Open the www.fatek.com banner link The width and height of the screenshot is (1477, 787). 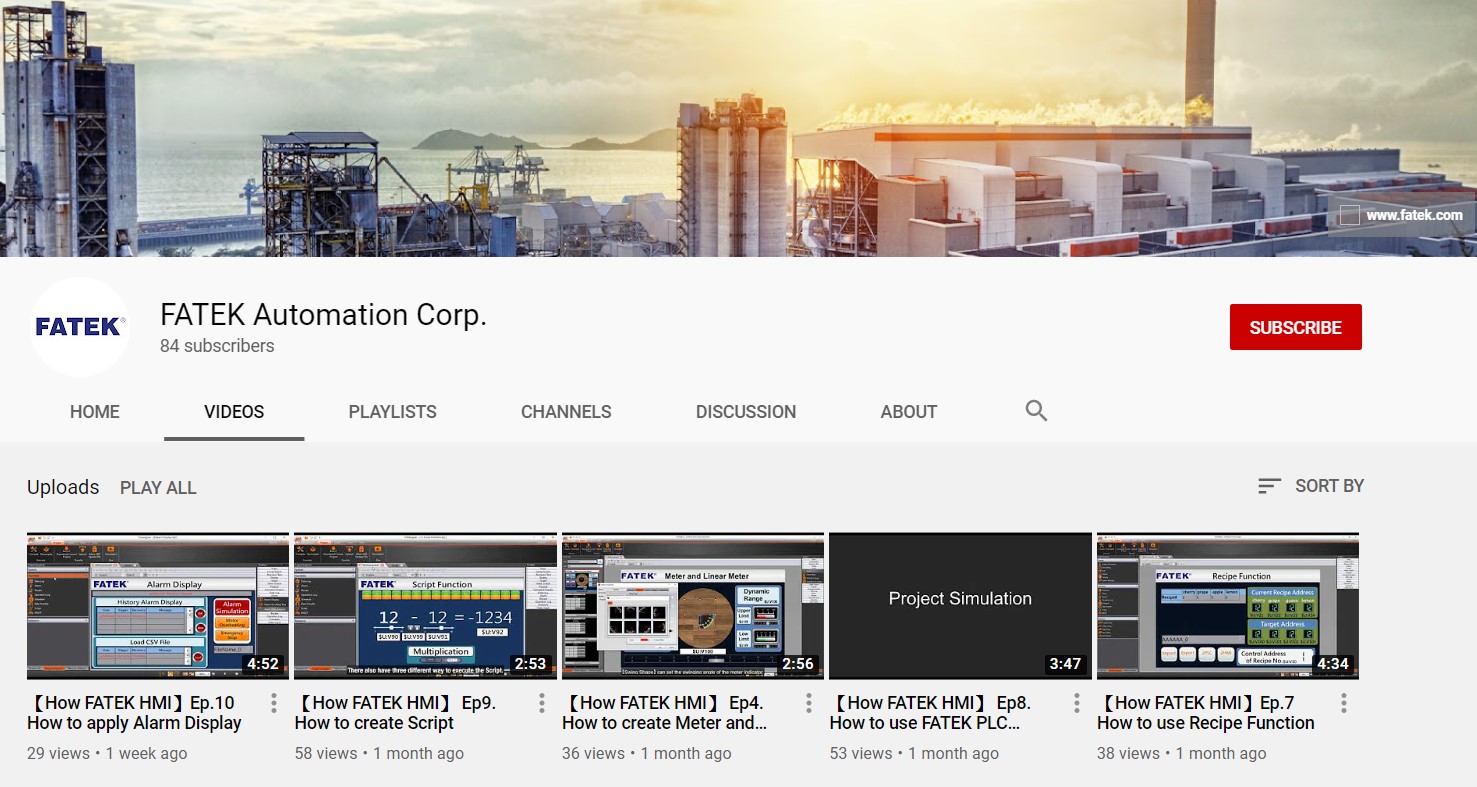(x=1414, y=215)
